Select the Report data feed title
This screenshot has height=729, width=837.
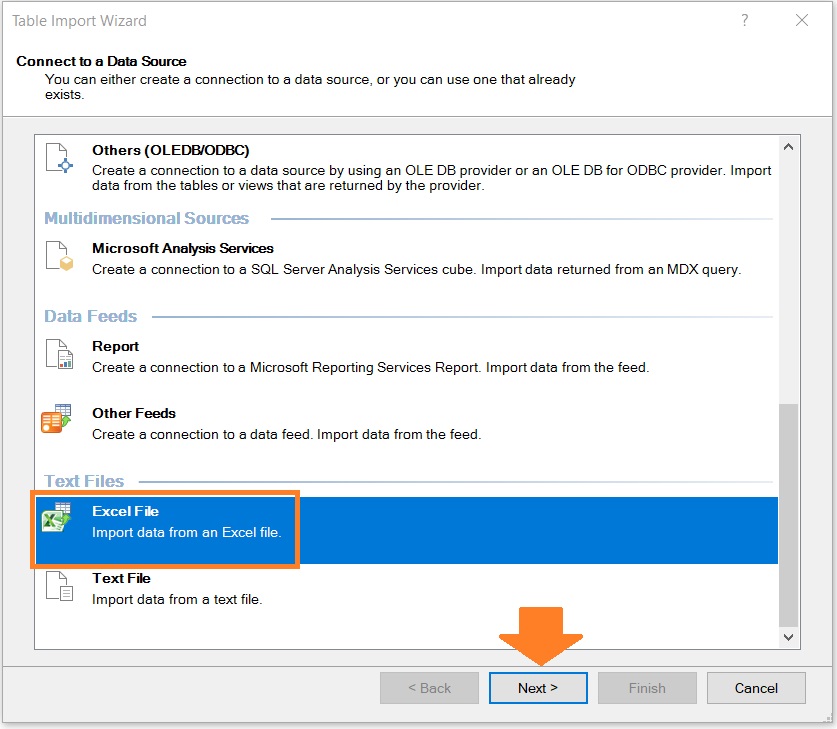click(115, 346)
